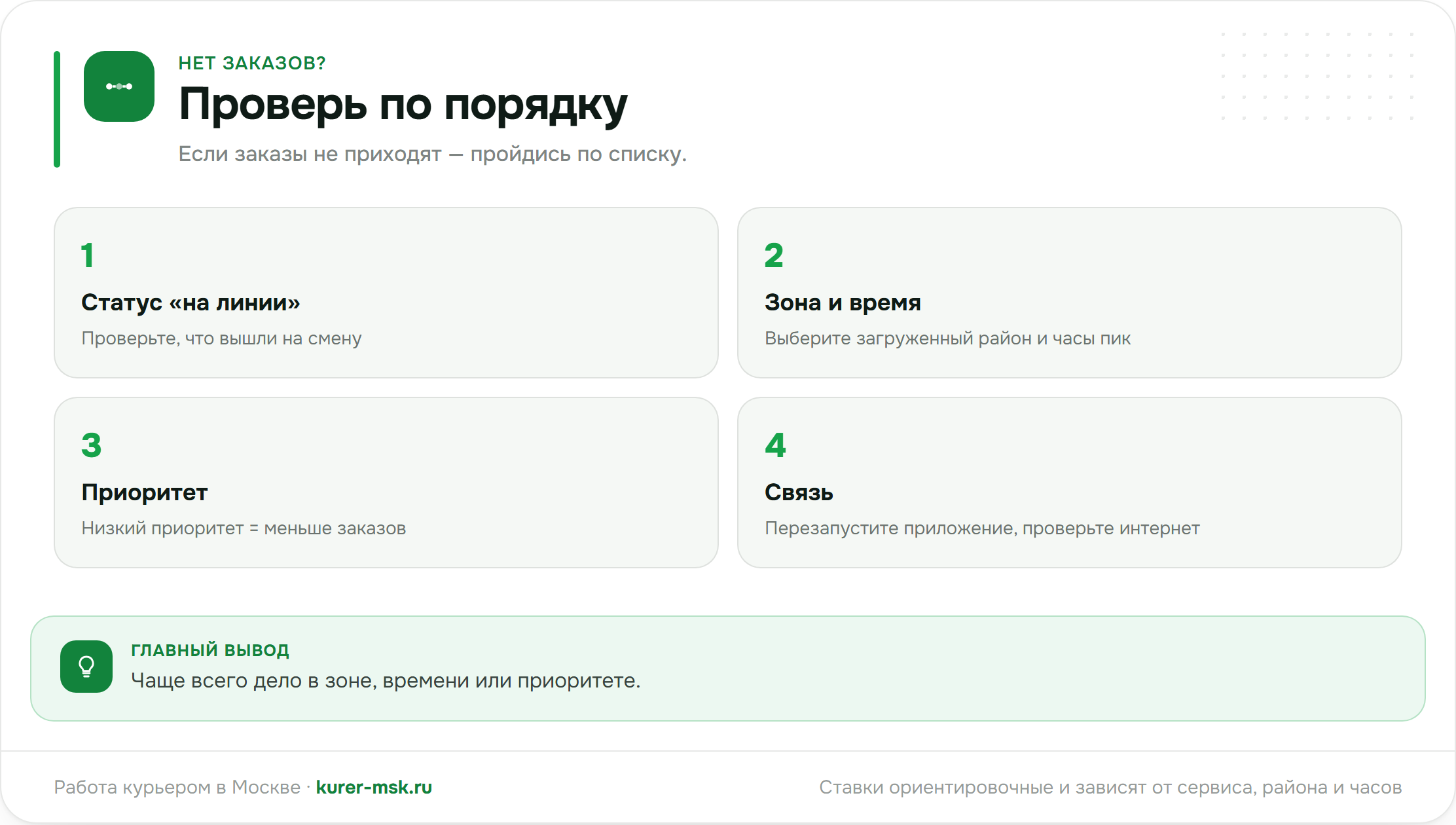Click the text «Проверьте, что вышли на смену»
1456x825 pixels.
[x=221, y=339]
